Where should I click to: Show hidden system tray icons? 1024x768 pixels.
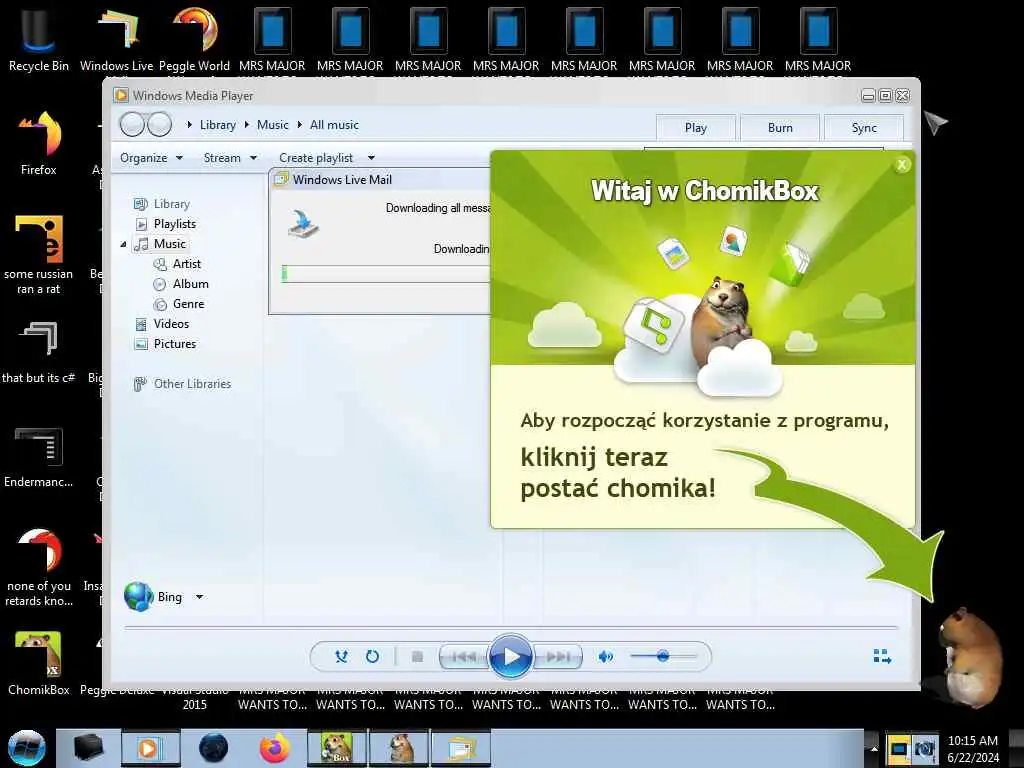point(873,748)
